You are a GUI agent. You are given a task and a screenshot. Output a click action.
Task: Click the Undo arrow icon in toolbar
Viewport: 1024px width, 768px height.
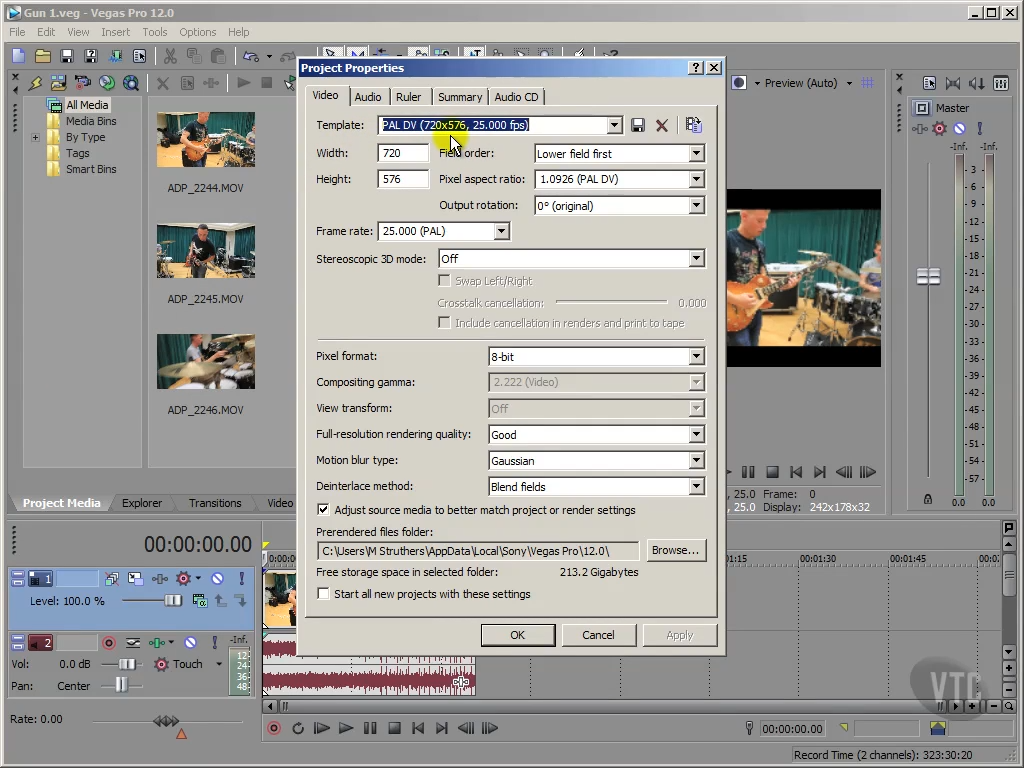pyautogui.click(x=251, y=56)
